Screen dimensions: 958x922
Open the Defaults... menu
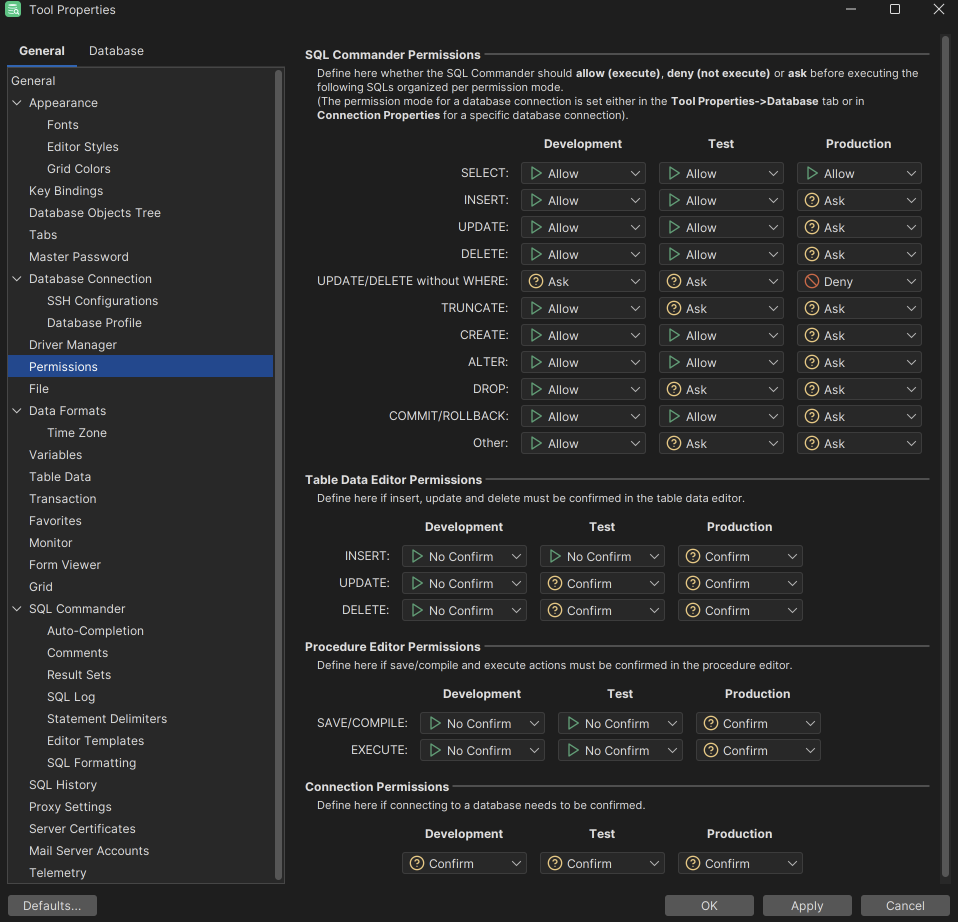coord(52,905)
